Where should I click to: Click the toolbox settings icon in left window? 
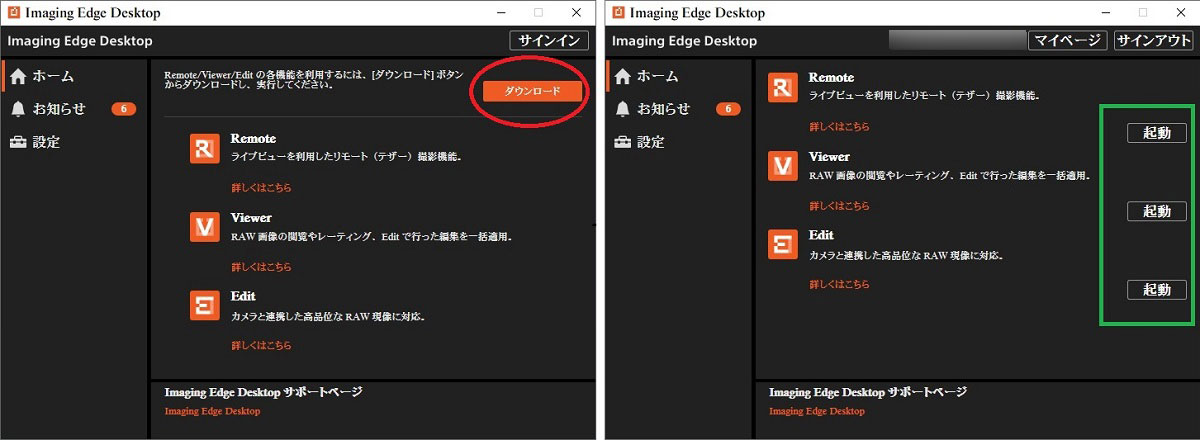pyautogui.click(x=18, y=142)
